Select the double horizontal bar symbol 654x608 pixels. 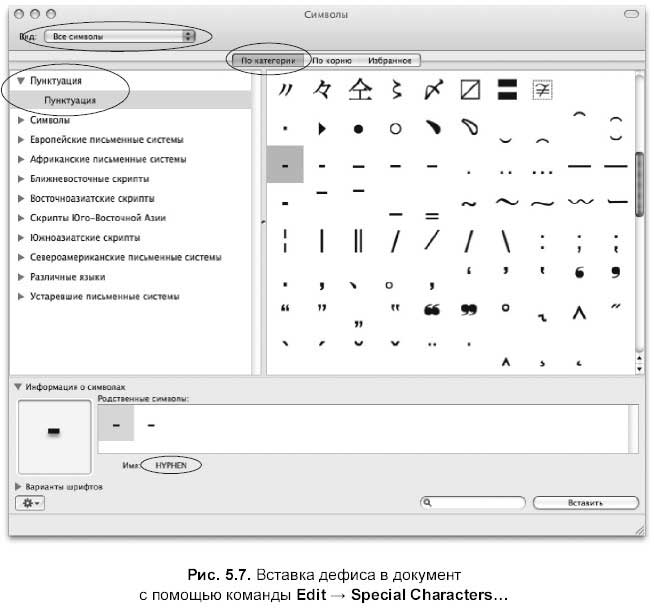507,90
